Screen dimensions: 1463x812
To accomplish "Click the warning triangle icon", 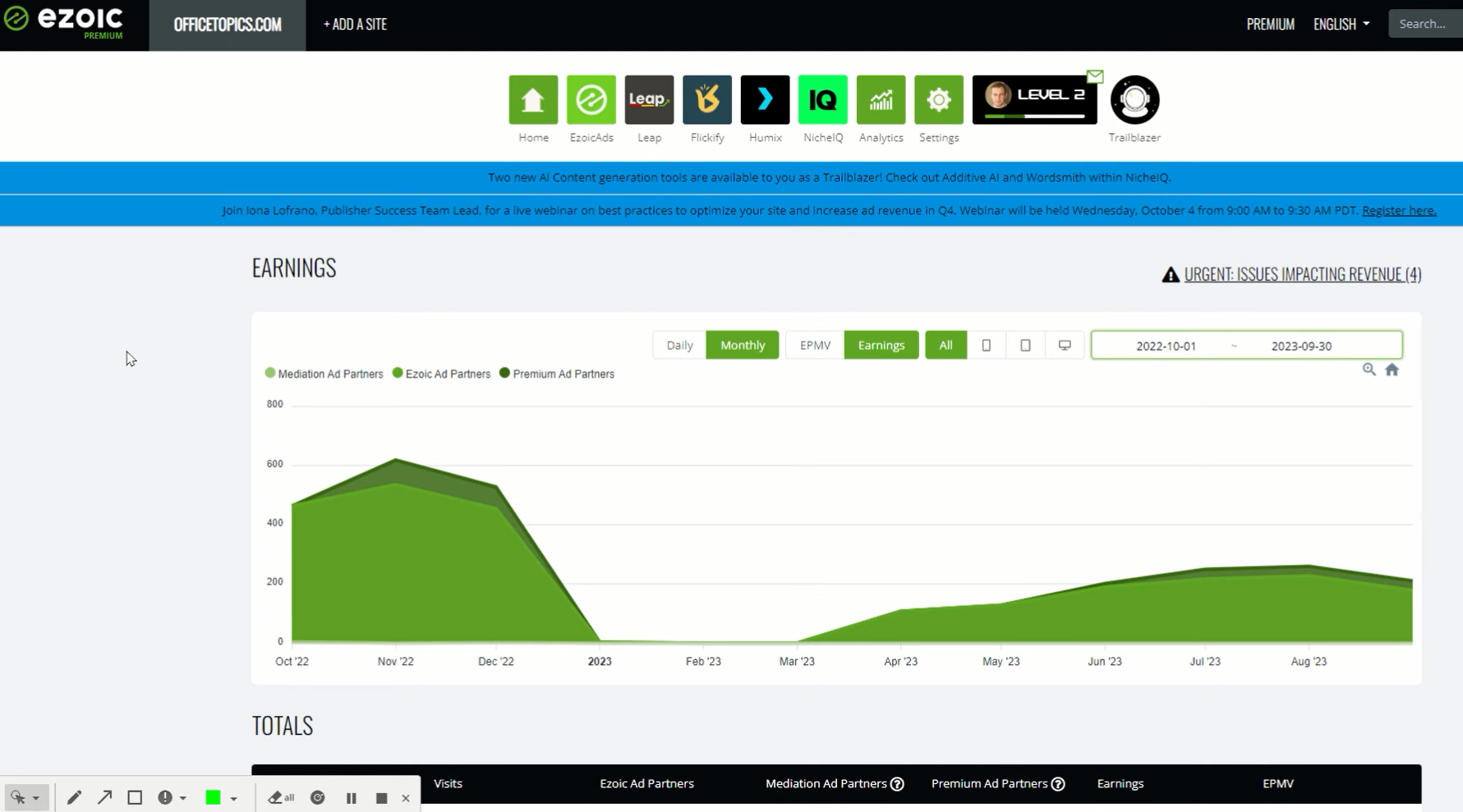I will tap(1171, 275).
